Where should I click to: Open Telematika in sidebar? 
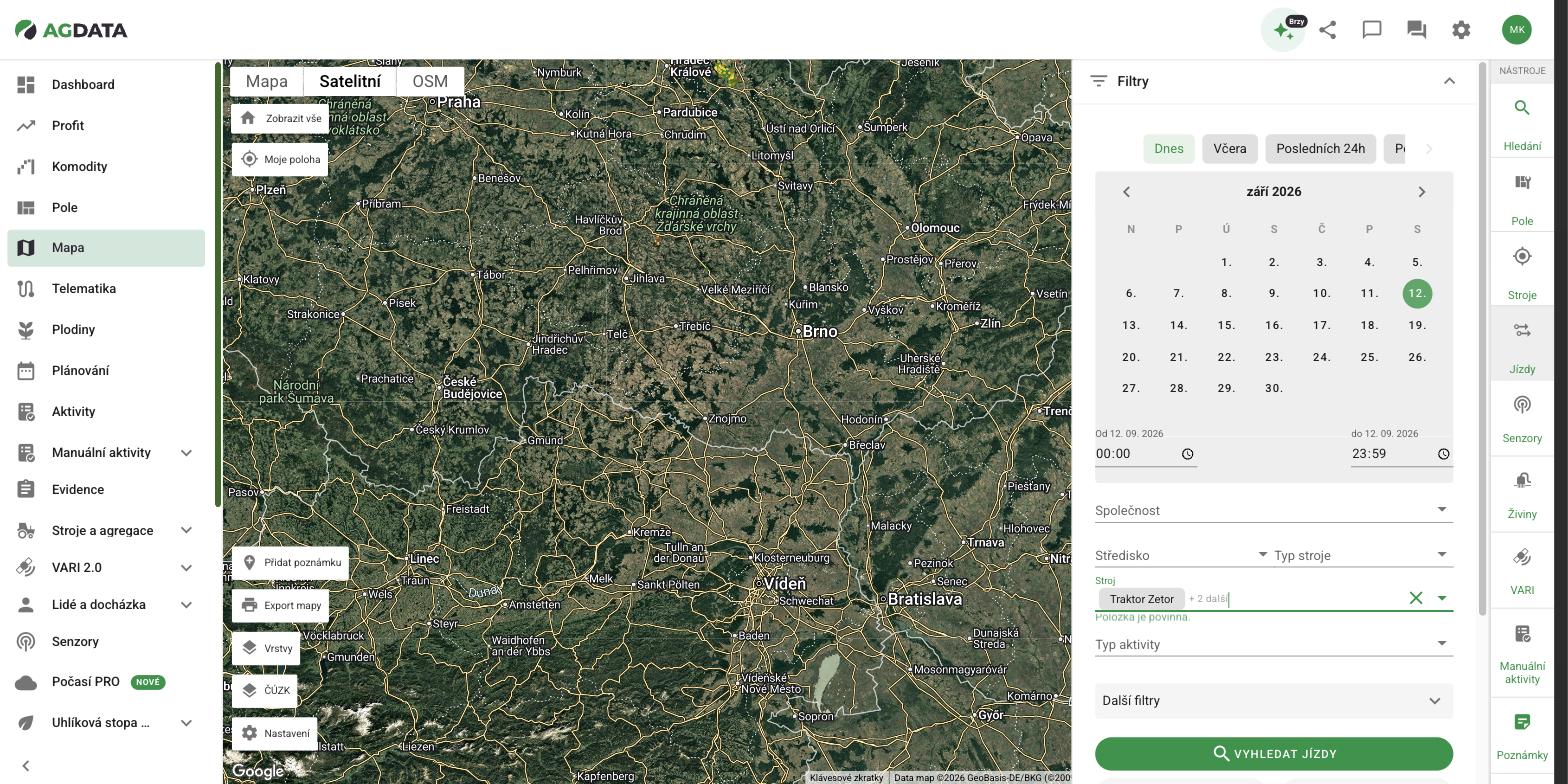point(106,289)
